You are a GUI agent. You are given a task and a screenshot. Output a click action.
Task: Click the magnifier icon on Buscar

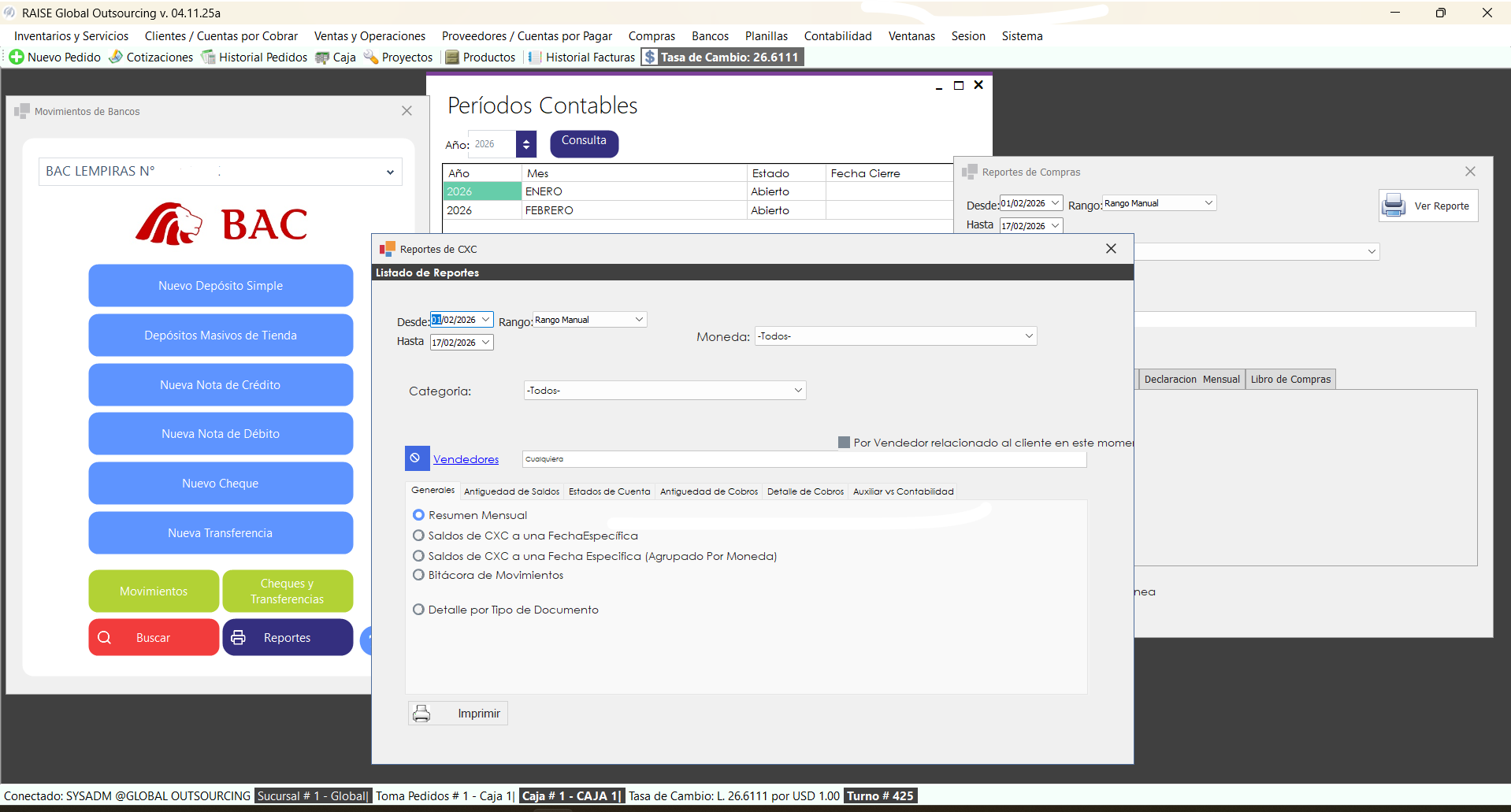click(104, 637)
